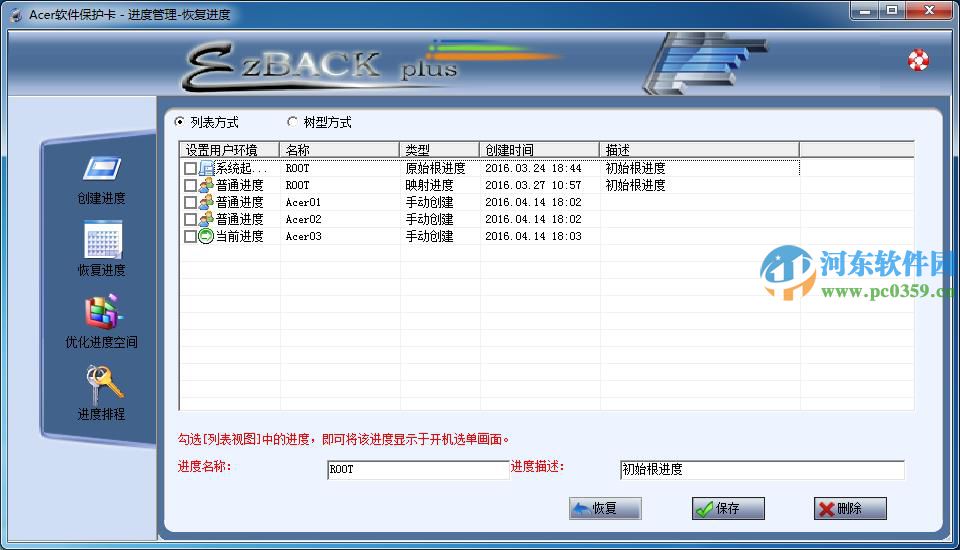Sort by the 设置用户环境 column header
Screen dimensions: 960x550
[230, 149]
